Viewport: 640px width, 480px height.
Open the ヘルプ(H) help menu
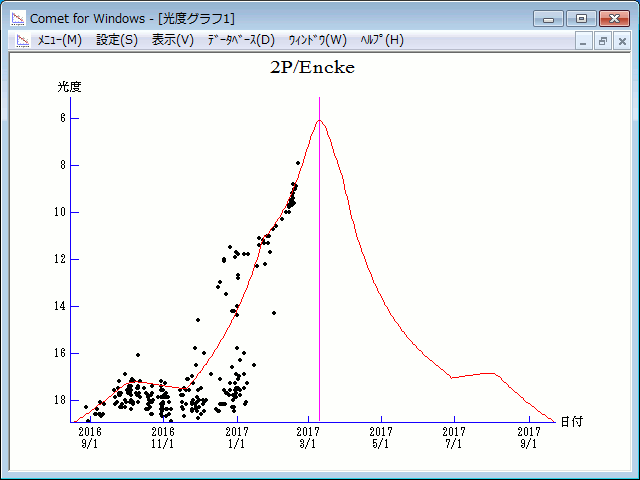coord(382,40)
